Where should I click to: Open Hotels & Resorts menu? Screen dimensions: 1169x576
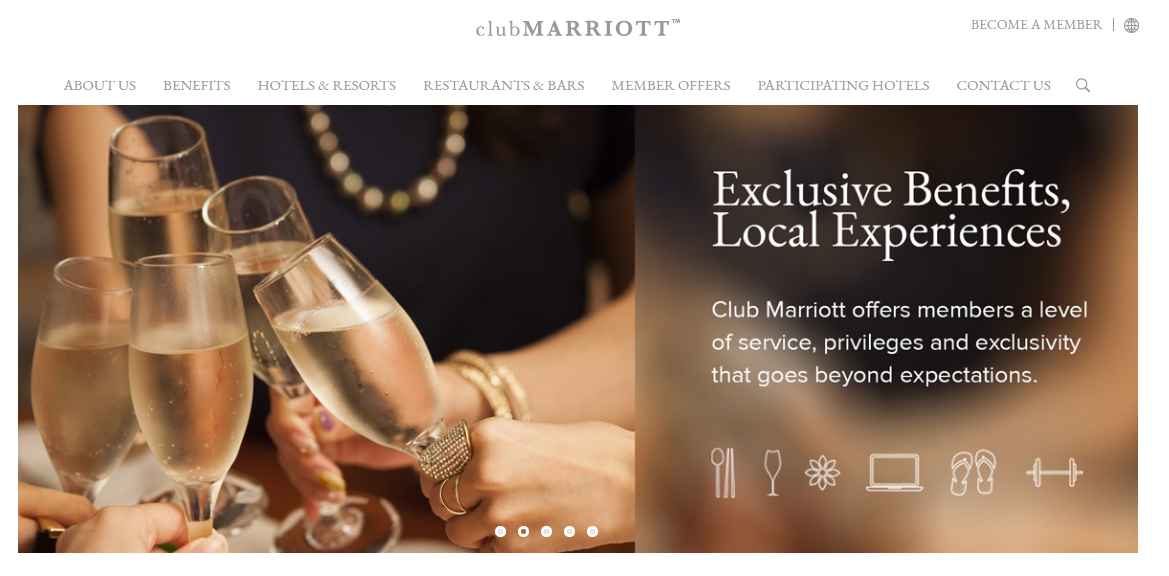(x=327, y=86)
